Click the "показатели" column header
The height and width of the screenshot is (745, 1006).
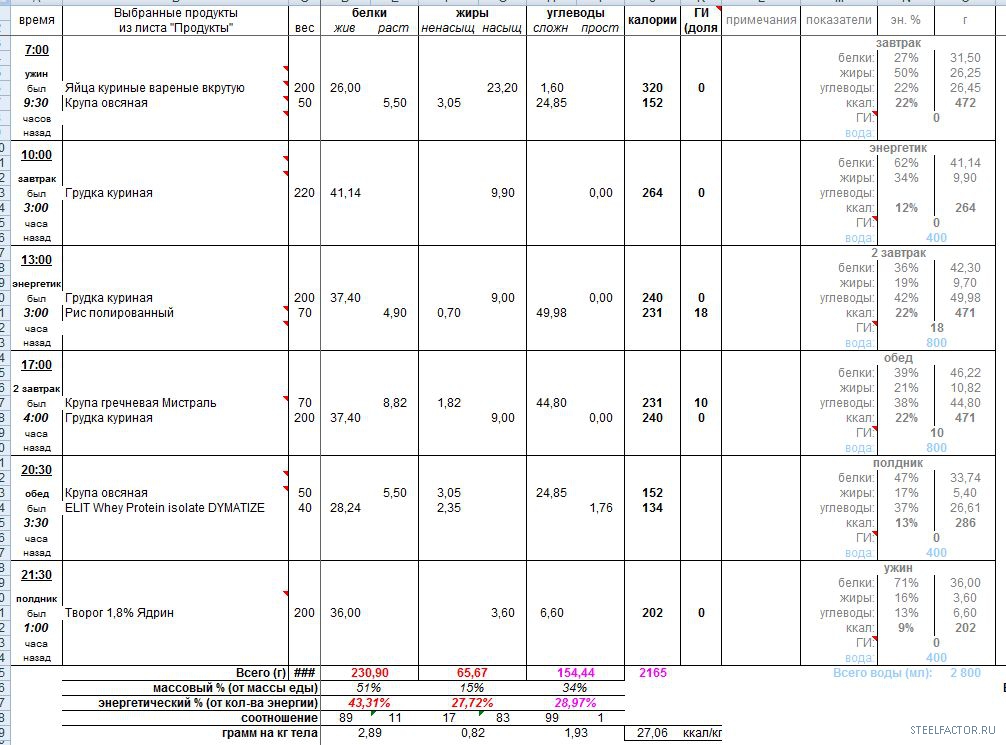click(837, 20)
